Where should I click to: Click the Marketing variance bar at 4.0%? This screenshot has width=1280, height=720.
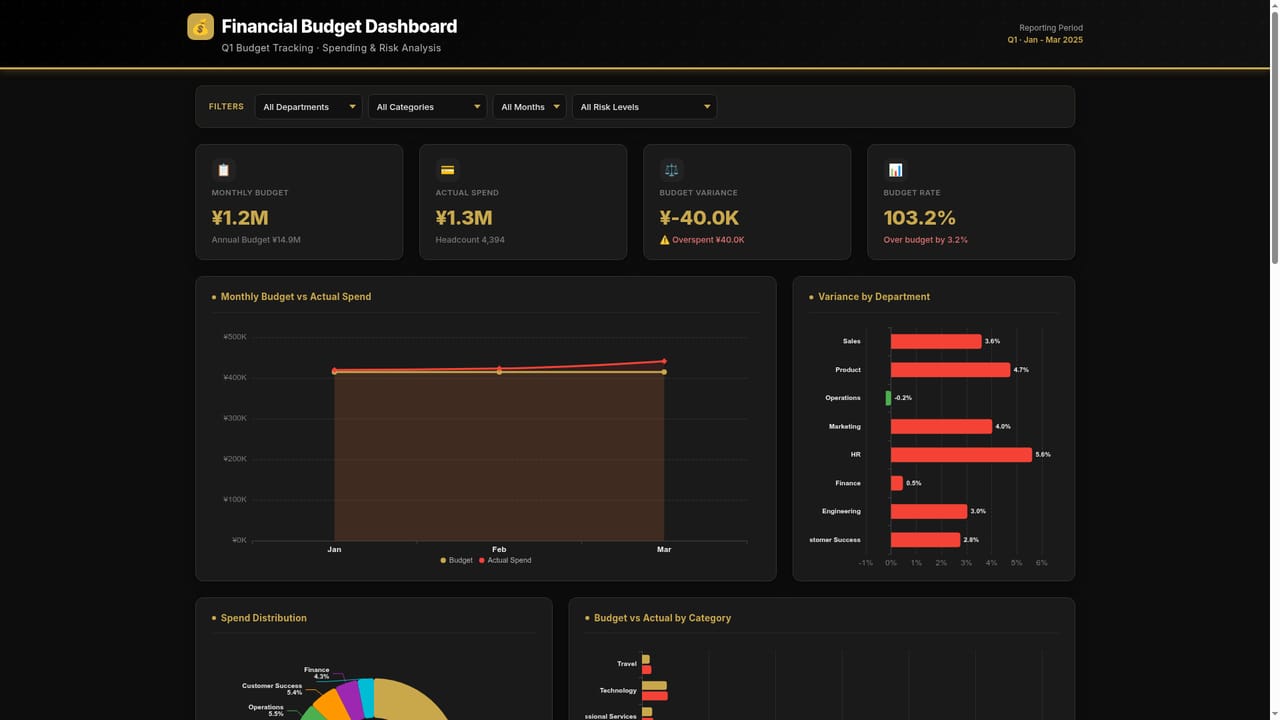click(x=941, y=426)
